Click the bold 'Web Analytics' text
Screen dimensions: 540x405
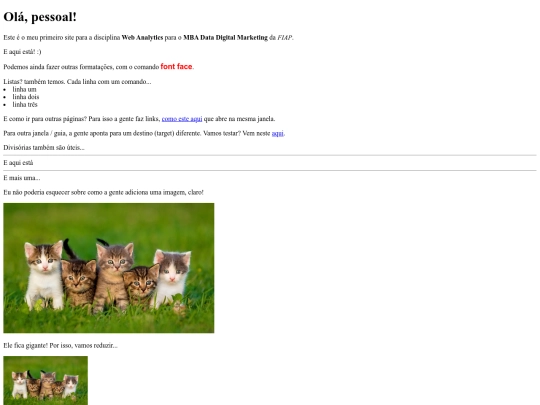point(142,38)
